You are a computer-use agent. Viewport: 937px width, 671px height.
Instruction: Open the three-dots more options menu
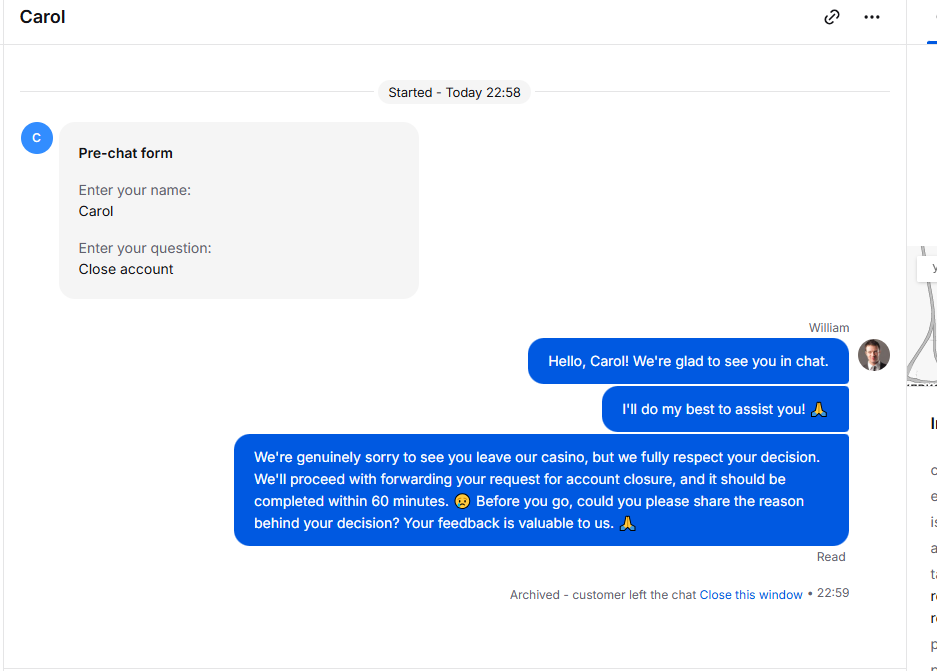click(872, 17)
